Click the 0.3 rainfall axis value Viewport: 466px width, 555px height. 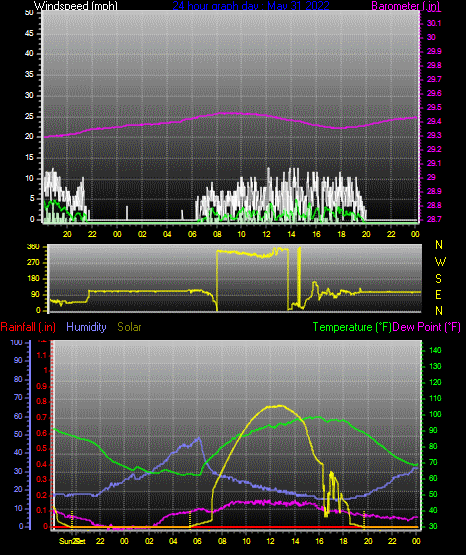(42, 479)
